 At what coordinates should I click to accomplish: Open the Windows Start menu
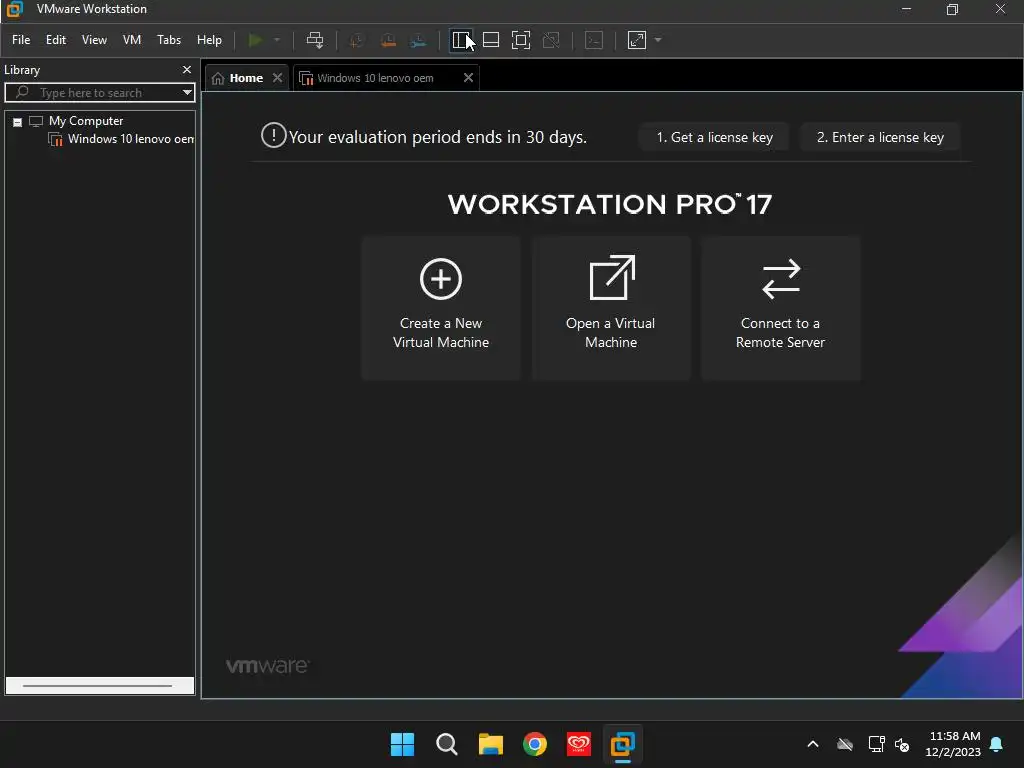[x=402, y=744]
